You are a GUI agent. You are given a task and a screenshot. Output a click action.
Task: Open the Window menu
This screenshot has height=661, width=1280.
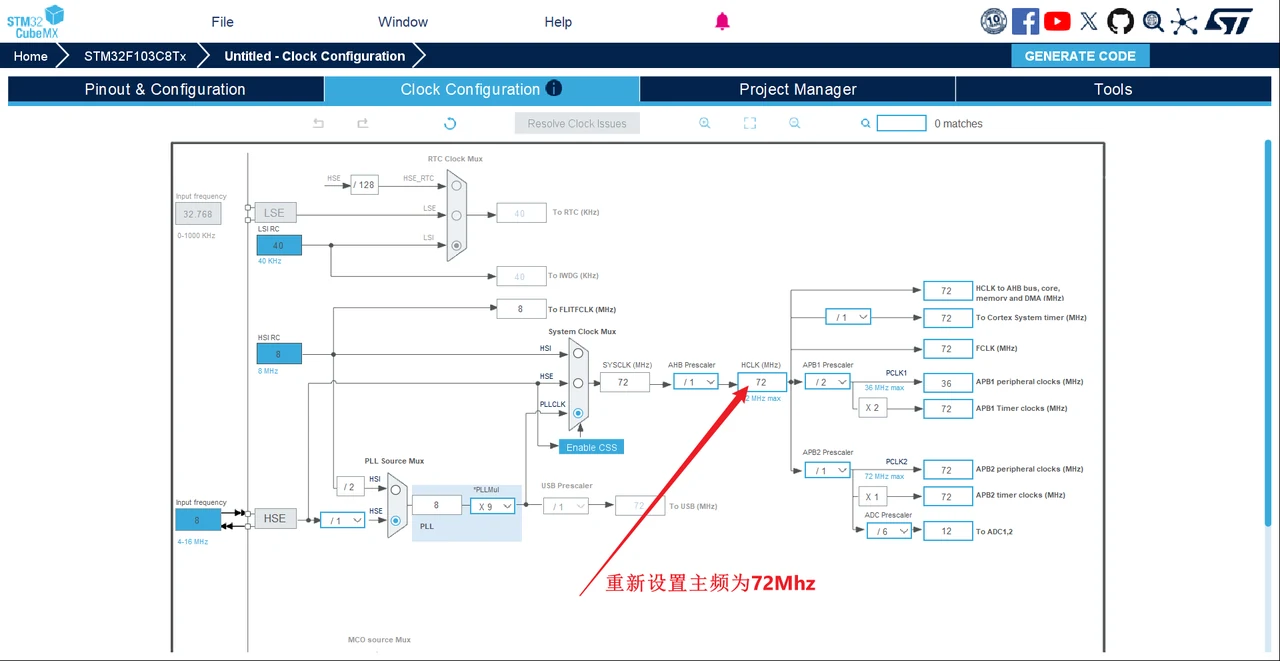click(x=403, y=22)
